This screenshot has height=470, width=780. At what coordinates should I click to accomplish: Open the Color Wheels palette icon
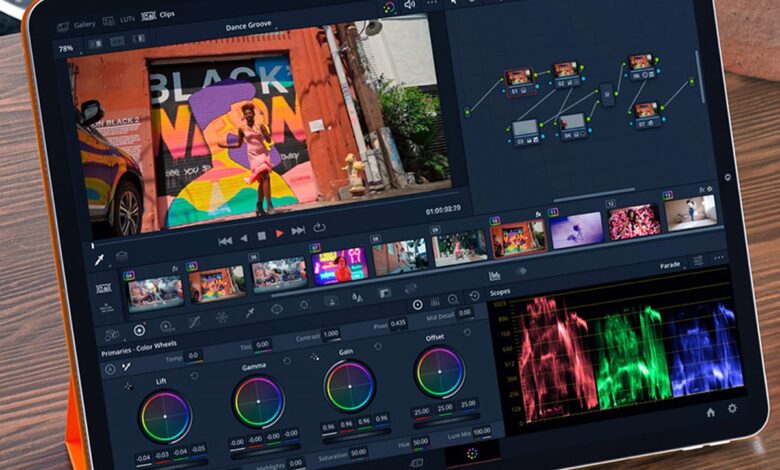tap(139, 330)
